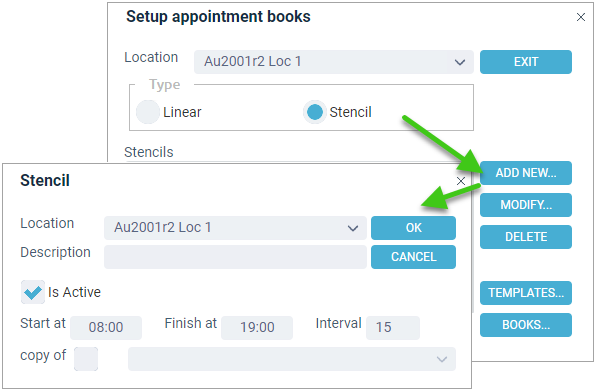Select the Linear type radio button
594x389 pixels.
click(x=148, y=112)
